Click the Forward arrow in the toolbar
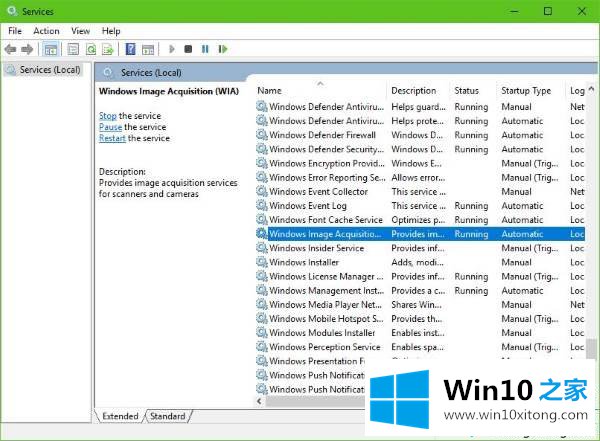The image size is (600, 441). 27,49
